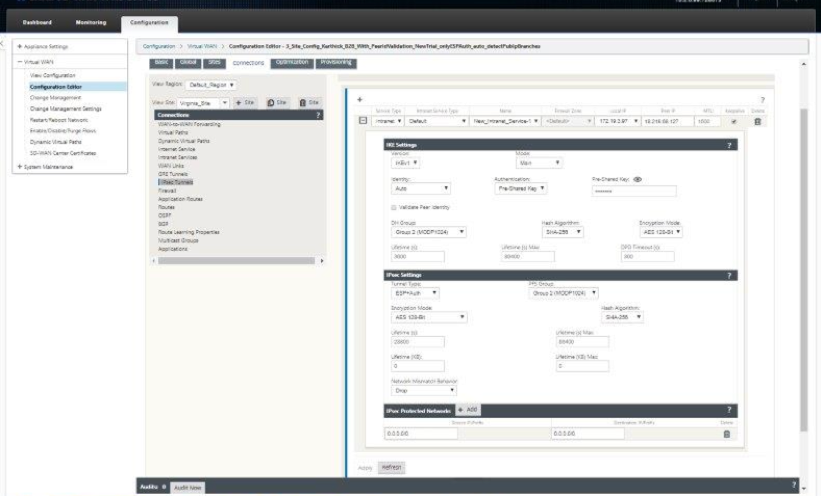This screenshot has height=496, width=821.
Task: Toggle the Keepalive checkbox in tunnel row
Action: point(734,122)
